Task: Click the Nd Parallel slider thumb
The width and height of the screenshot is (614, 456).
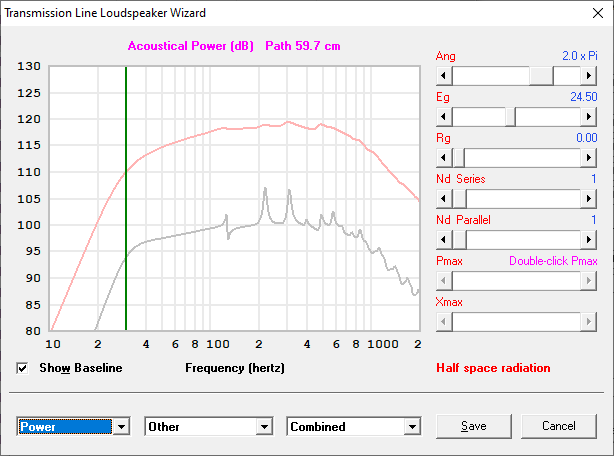Action: tap(459, 240)
